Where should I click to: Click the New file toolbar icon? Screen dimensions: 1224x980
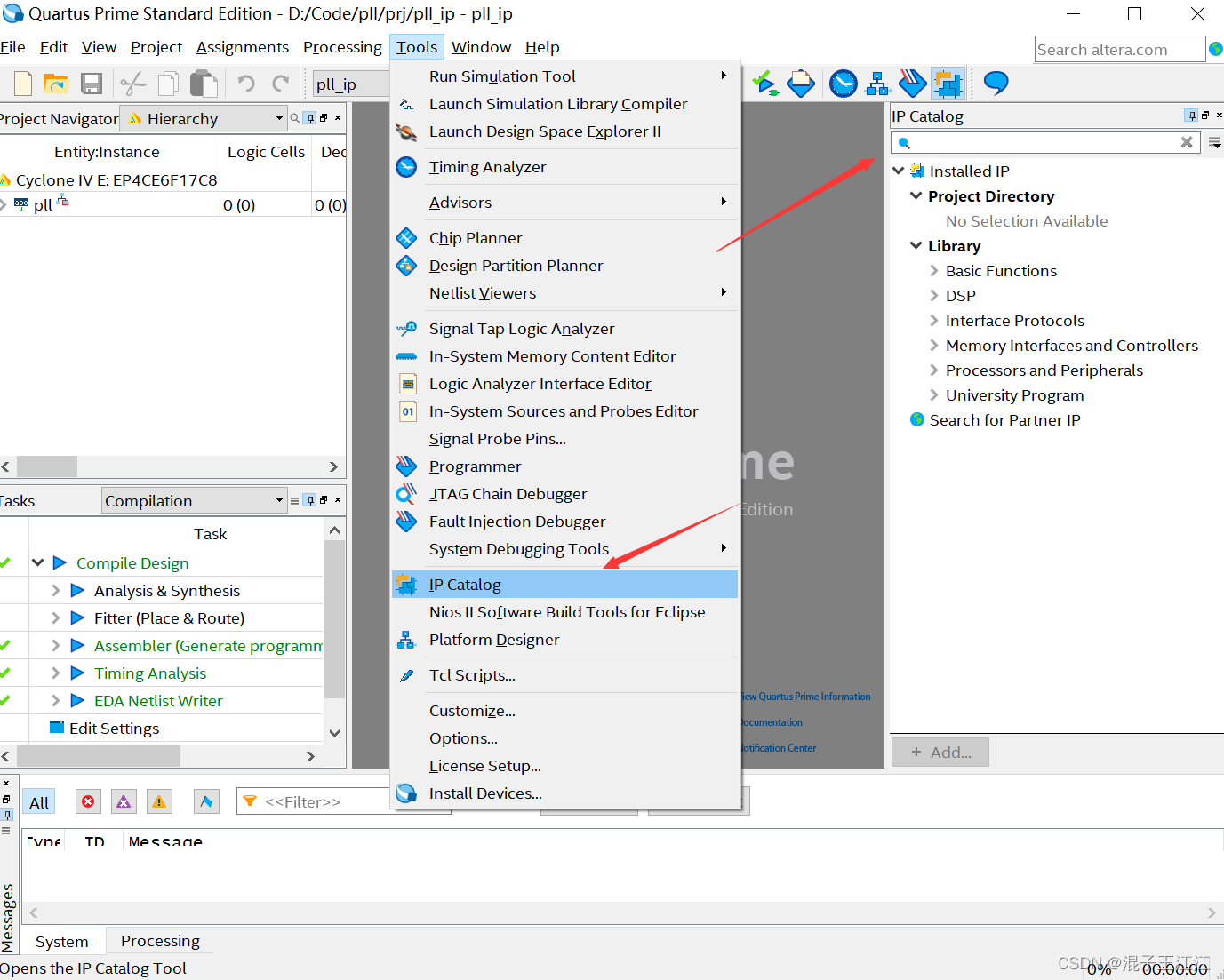click(x=23, y=84)
